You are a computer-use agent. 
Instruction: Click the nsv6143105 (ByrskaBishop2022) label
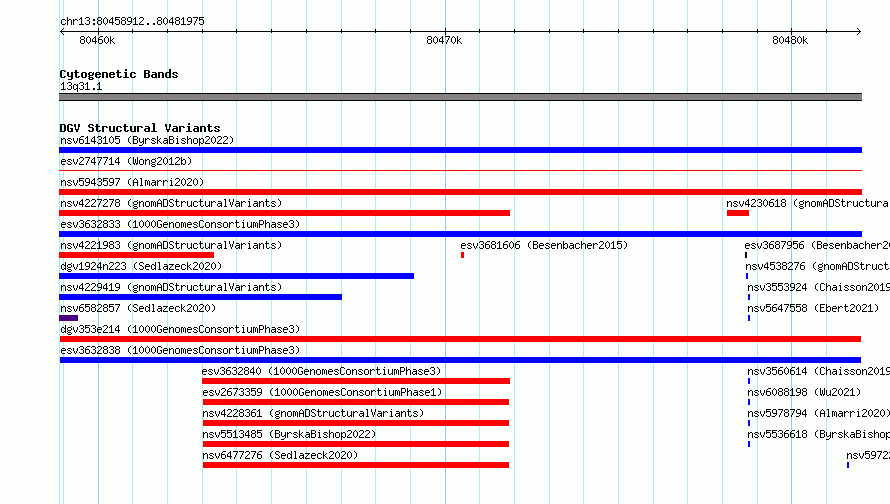(x=147, y=140)
